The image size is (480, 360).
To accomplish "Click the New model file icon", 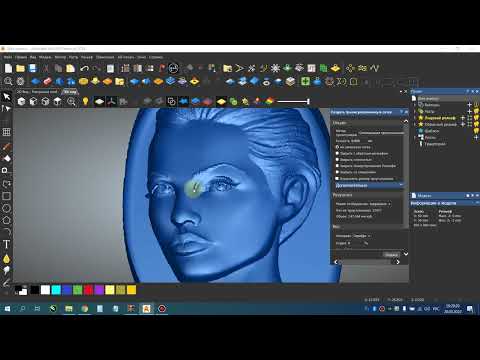I will tap(8, 68).
